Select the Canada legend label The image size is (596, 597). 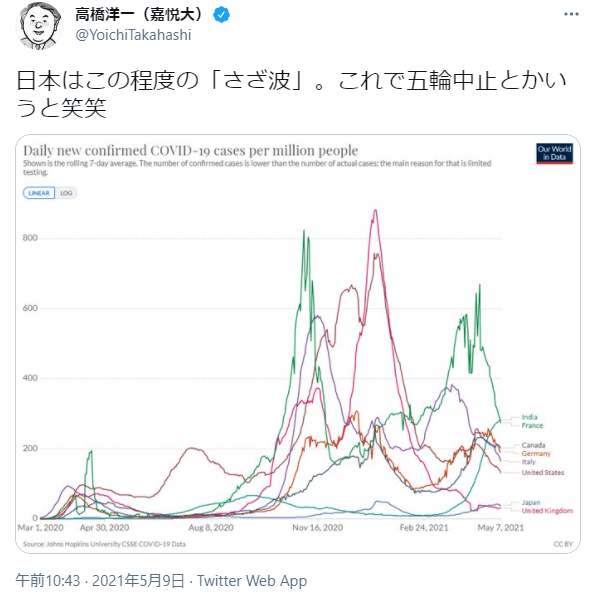coord(533,445)
